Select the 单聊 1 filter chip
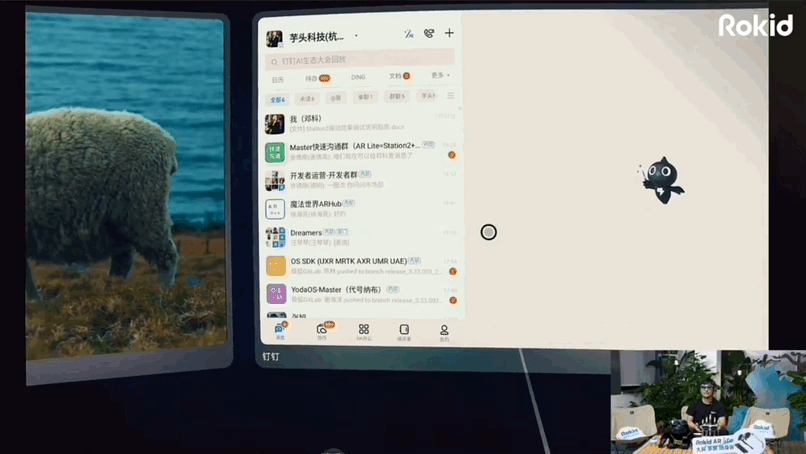Image resolution: width=806 pixels, height=454 pixels. click(x=365, y=97)
